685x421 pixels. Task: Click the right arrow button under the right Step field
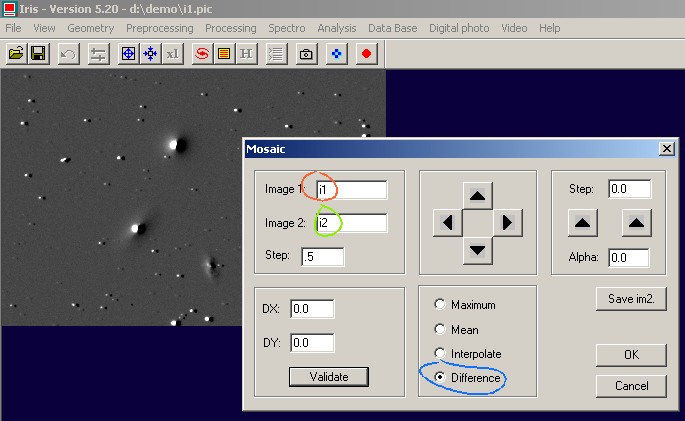(637, 223)
